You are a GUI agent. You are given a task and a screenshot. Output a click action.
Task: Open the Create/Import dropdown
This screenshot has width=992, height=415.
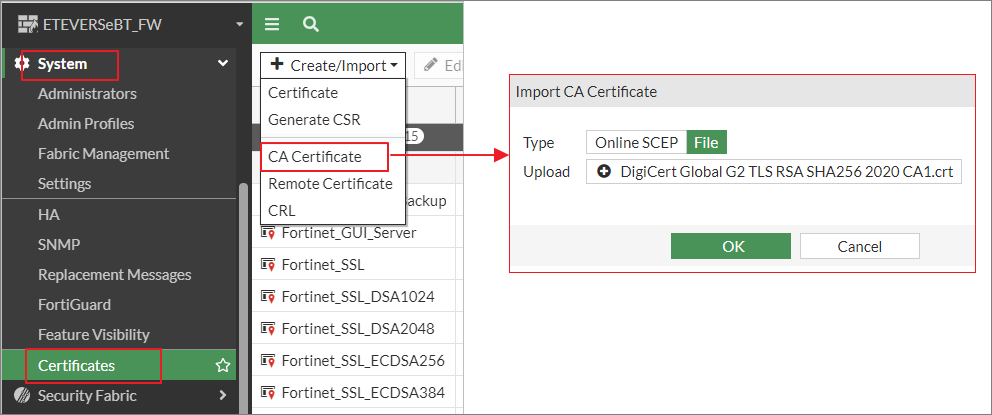point(333,65)
